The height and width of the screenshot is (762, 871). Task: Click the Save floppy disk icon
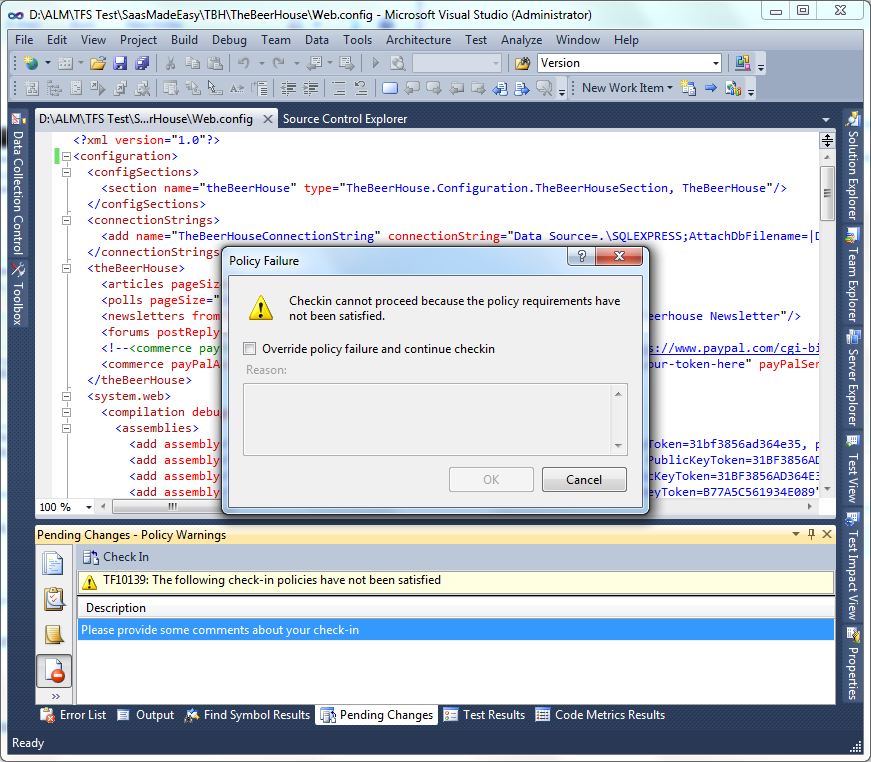(120, 63)
